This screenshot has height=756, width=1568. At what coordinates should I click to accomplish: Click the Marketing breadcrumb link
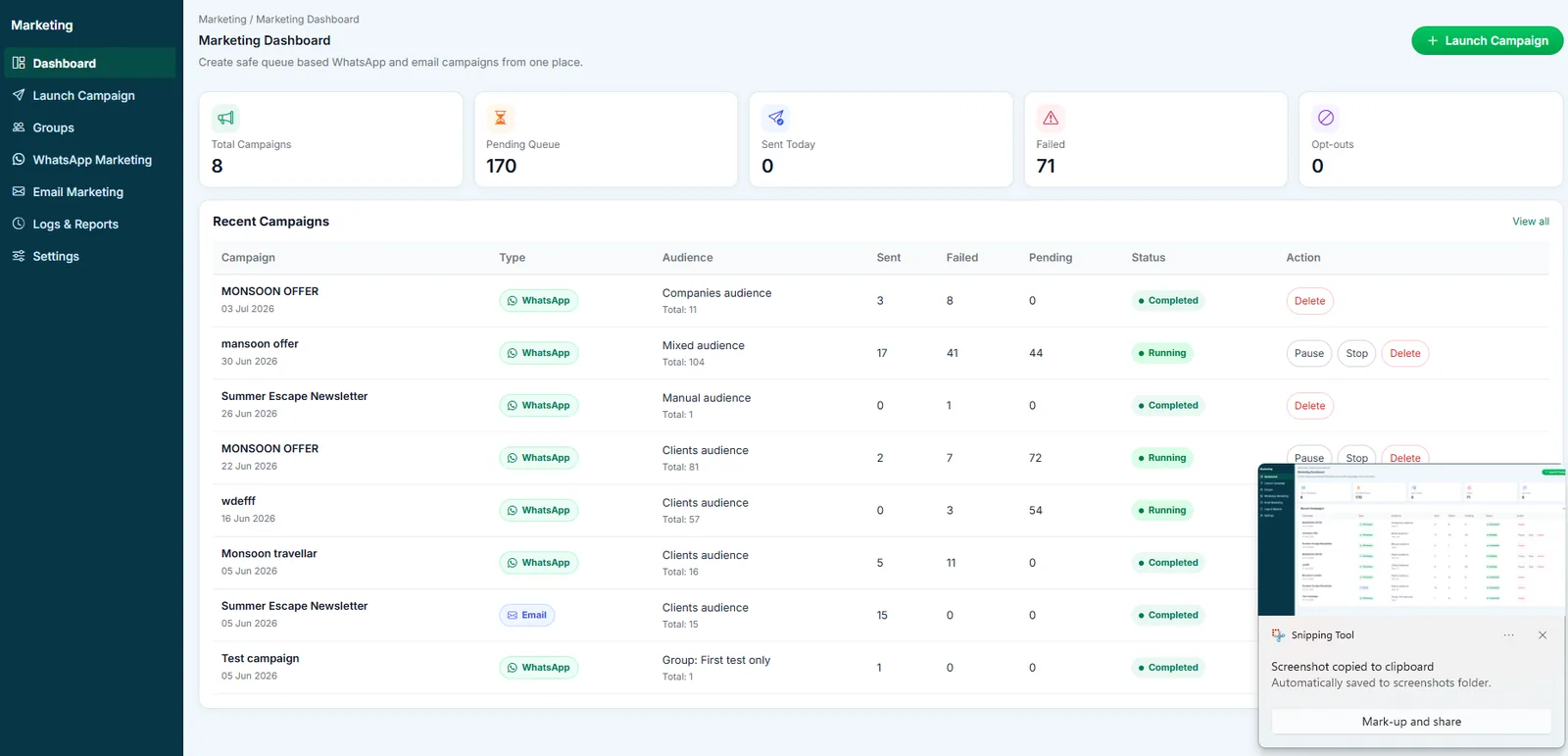(x=222, y=20)
